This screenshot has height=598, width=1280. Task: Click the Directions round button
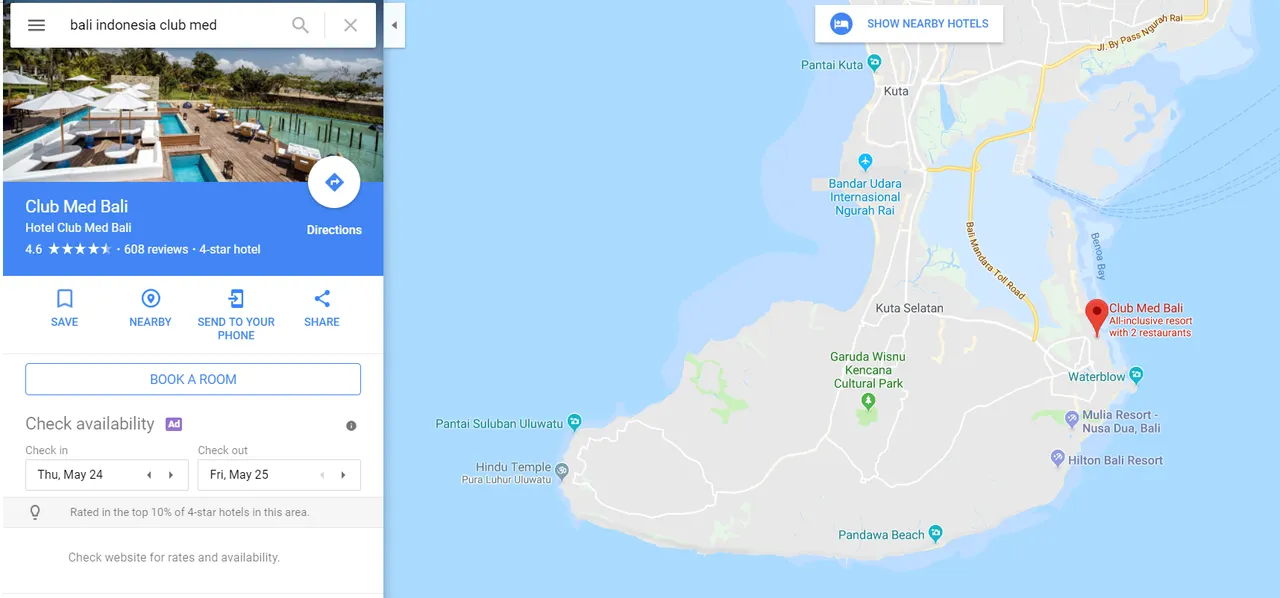click(334, 182)
